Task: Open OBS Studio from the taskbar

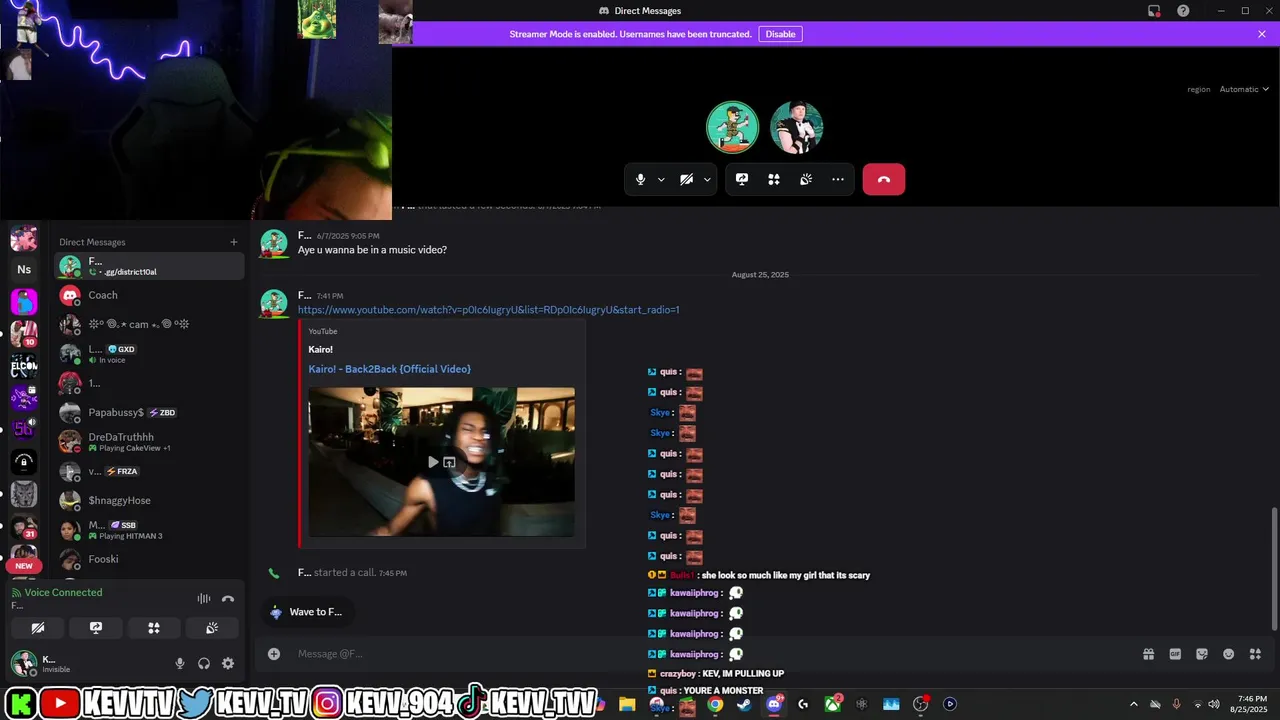Action: [921, 704]
